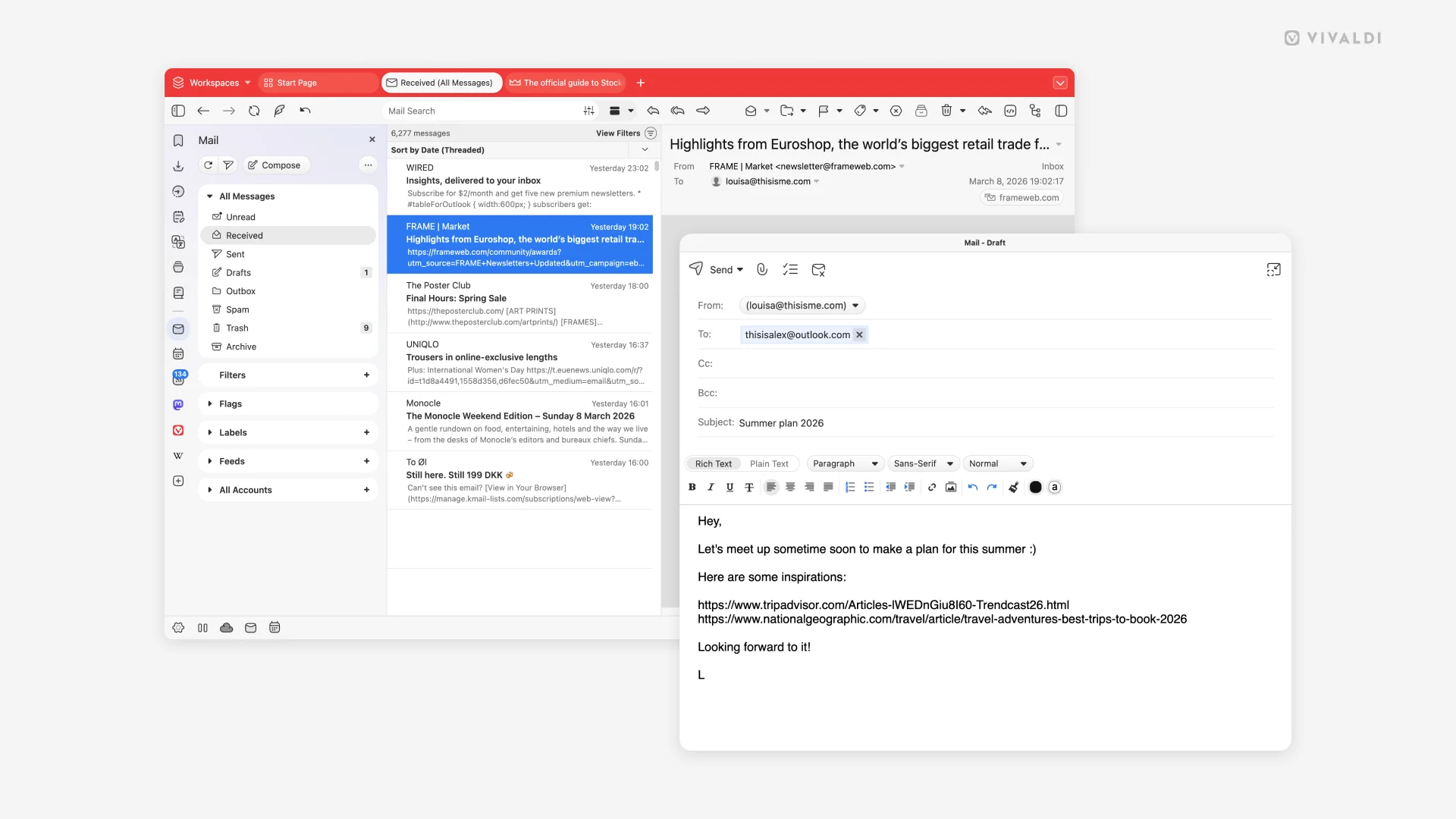Forward the selected message
Image resolution: width=1456 pixels, height=819 pixels.
point(703,111)
